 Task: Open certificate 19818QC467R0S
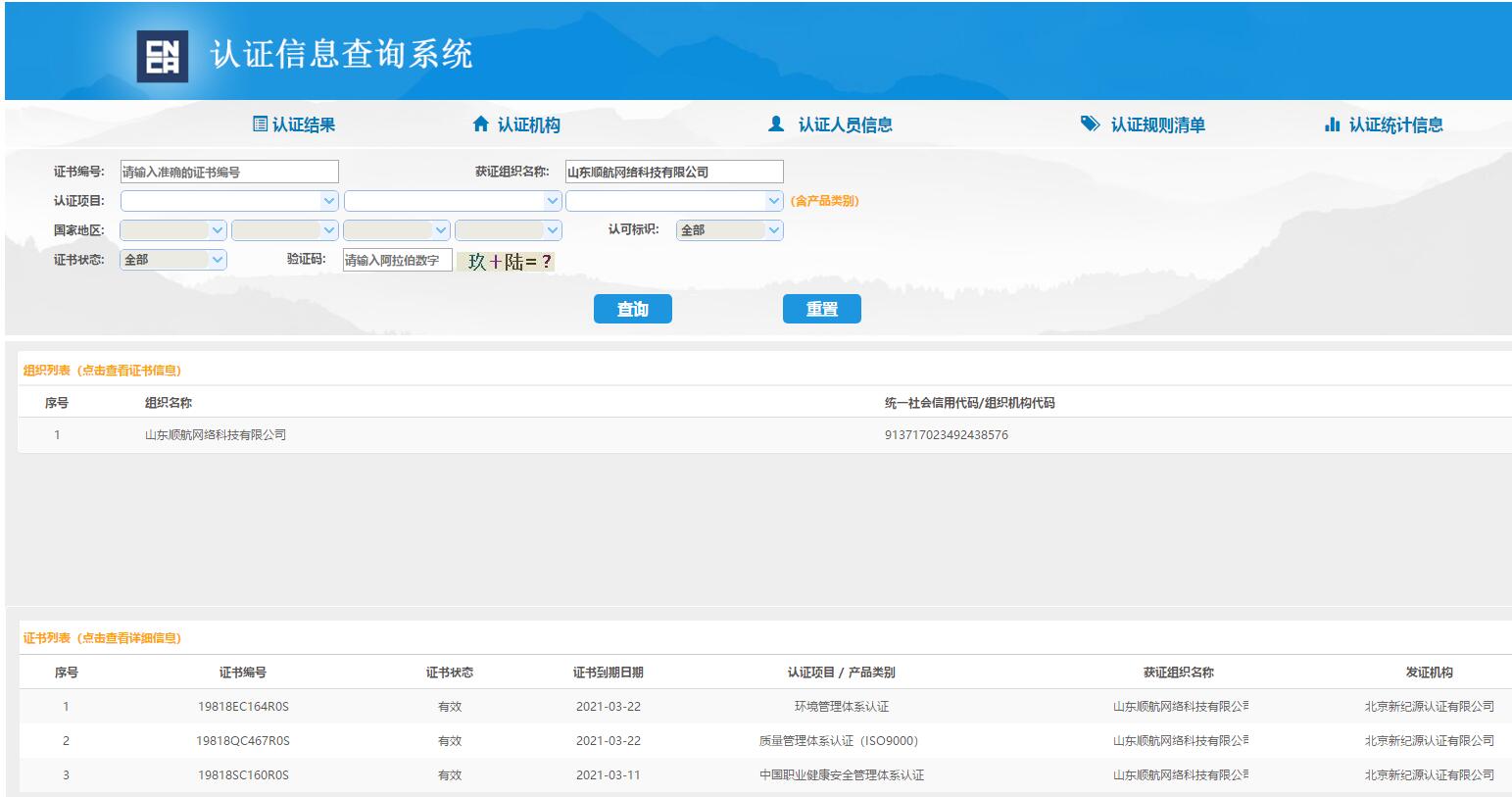(243, 741)
